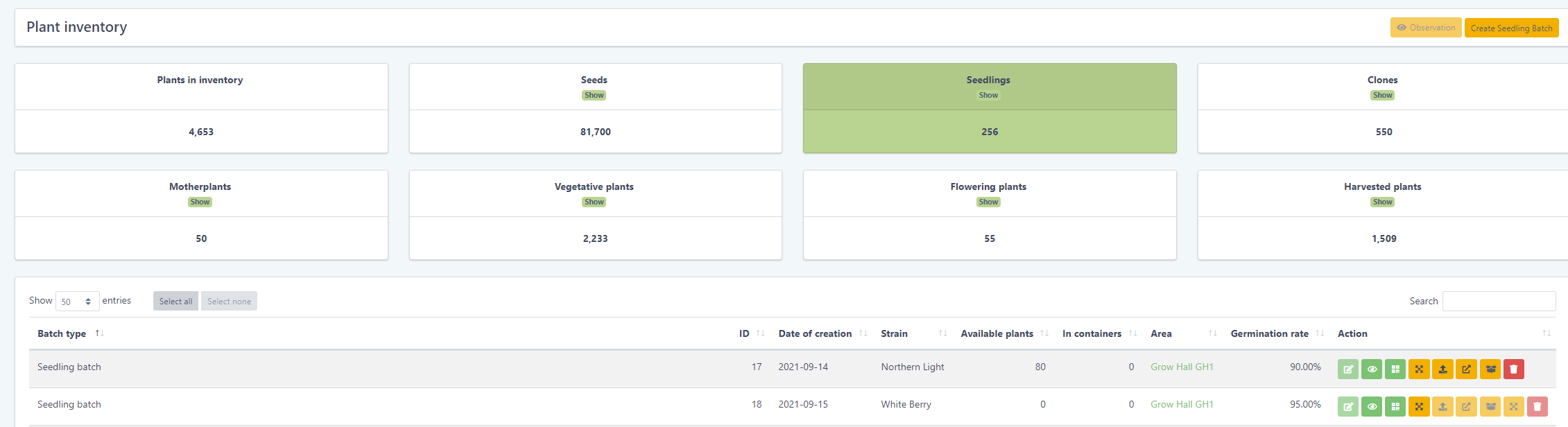
Task: Click the Select all button
Action: [x=175, y=302]
